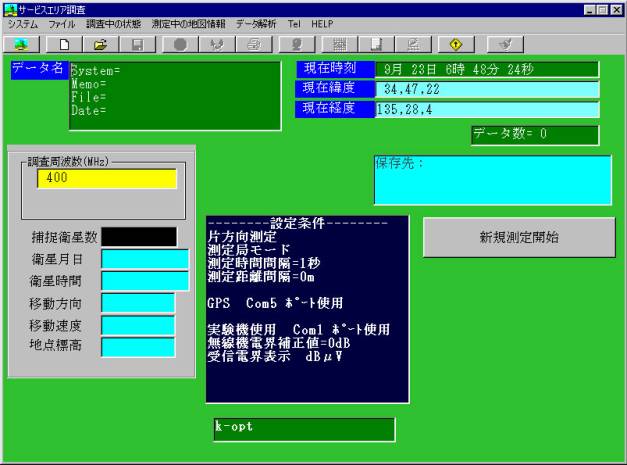
Task: Click the cyan 保存先 text box
Action: click(492, 180)
